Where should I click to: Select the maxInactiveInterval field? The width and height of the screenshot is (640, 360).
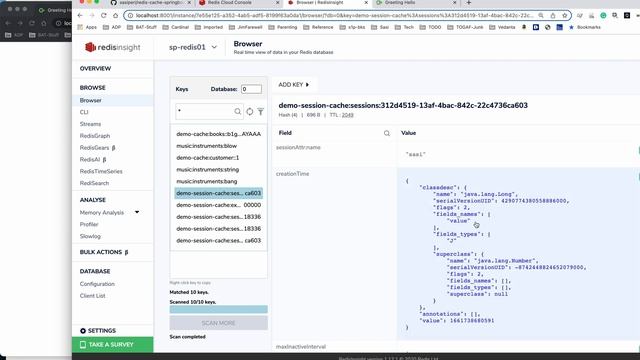click(301, 347)
